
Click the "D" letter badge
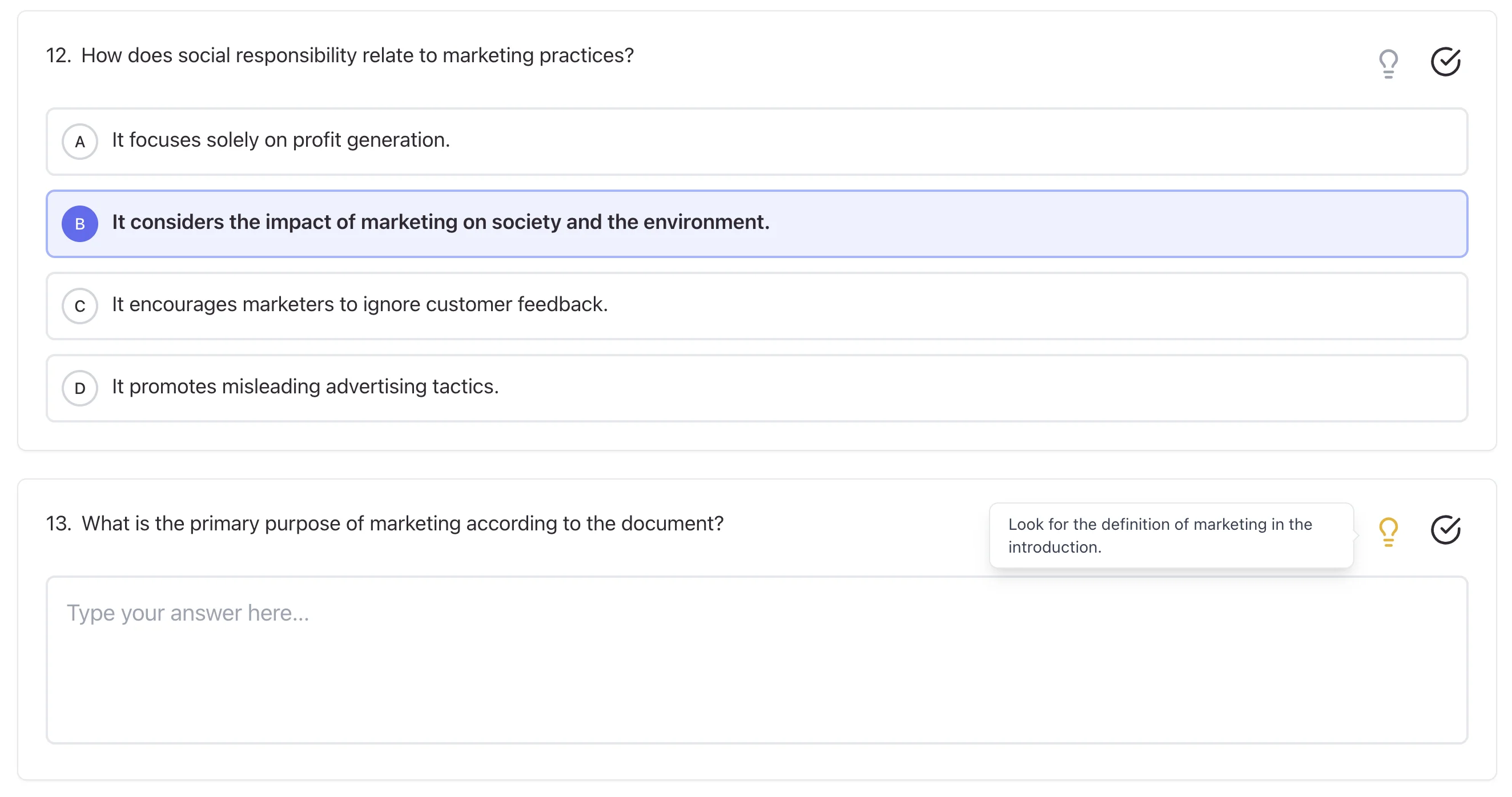pyautogui.click(x=79, y=388)
